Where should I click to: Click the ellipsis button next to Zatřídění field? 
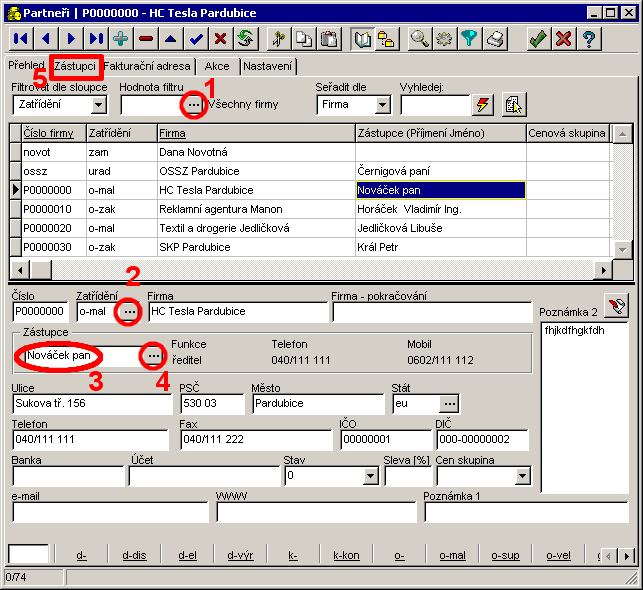pyautogui.click(x=129, y=312)
